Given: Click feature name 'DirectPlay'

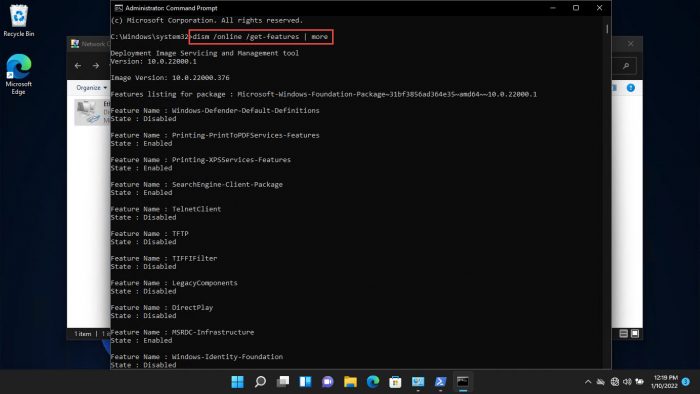Looking at the screenshot, I should [x=192, y=307].
